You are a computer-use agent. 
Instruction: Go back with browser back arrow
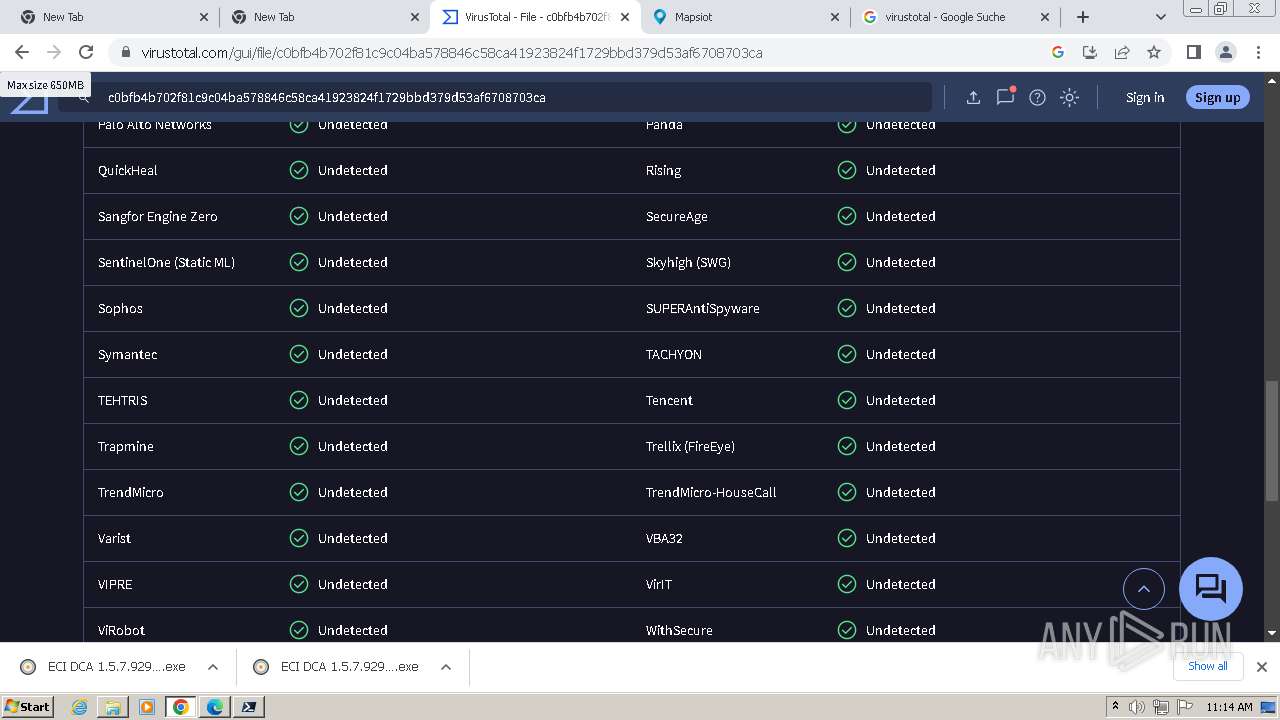[x=22, y=52]
